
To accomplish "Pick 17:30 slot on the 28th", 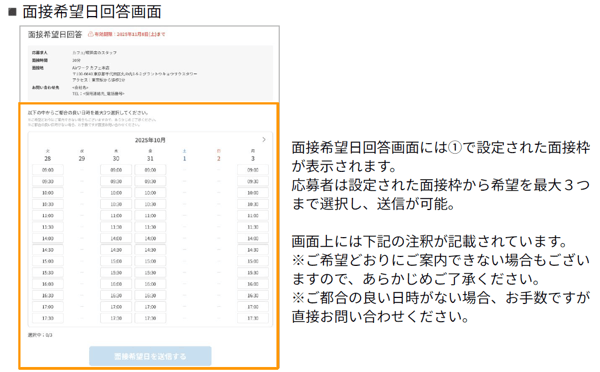I will (x=48, y=318).
